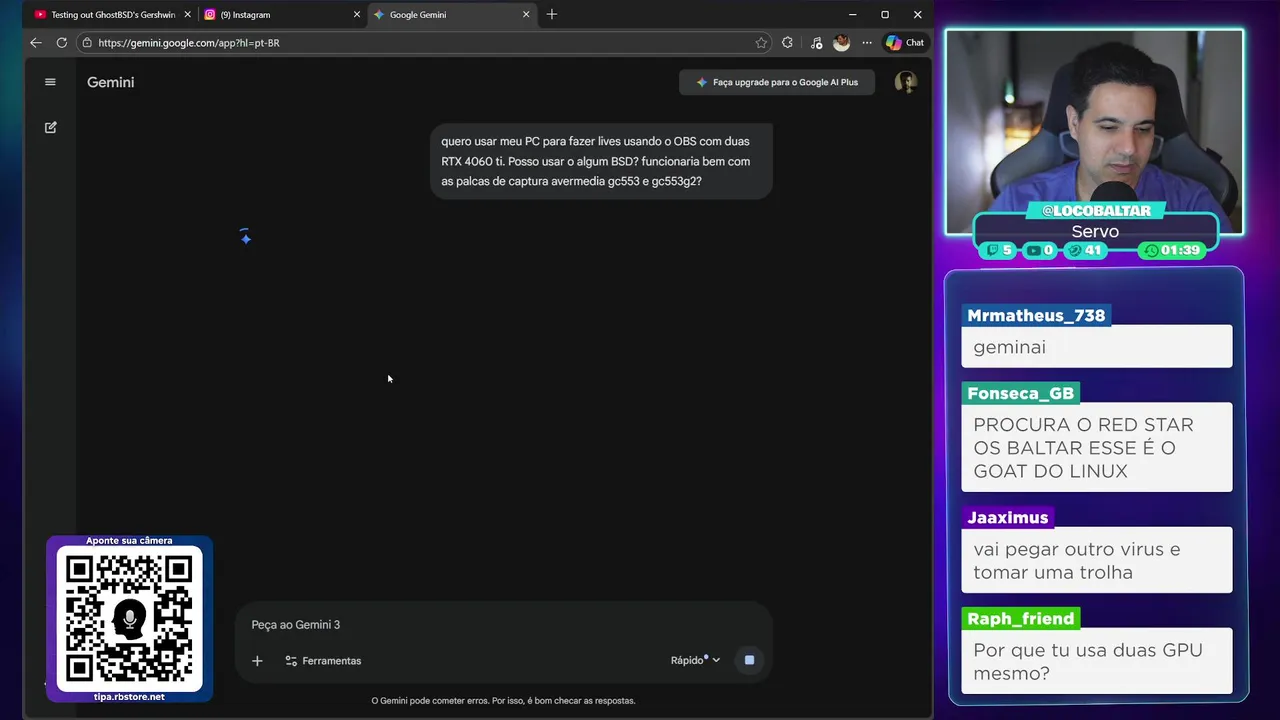Open a new browser tab with plus
Image resolution: width=1280 pixels, height=720 pixels.
(552, 14)
